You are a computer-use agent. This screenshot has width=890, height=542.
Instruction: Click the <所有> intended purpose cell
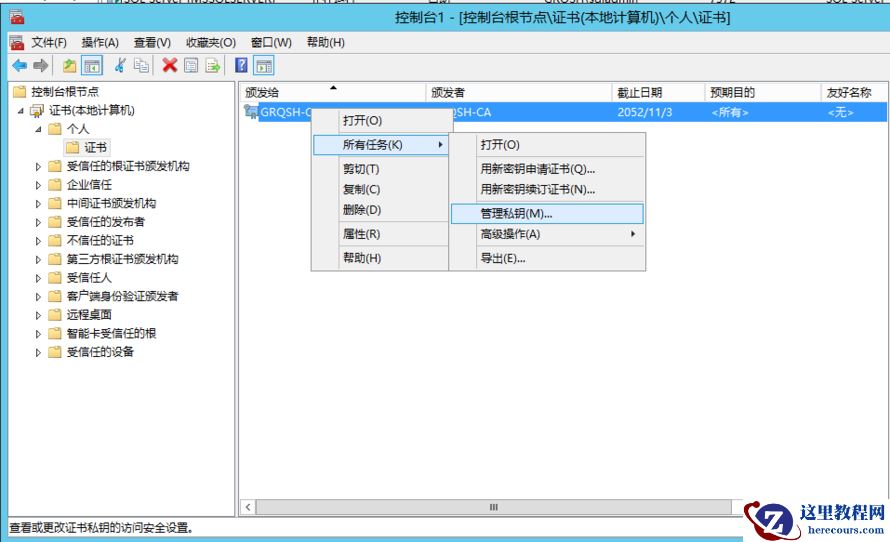(730, 112)
